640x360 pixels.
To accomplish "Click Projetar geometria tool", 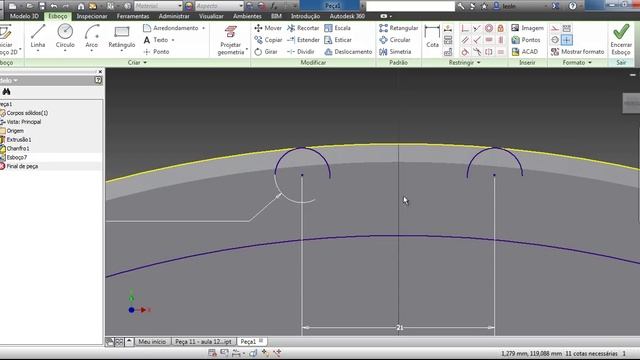I will [x=231, y=40].
